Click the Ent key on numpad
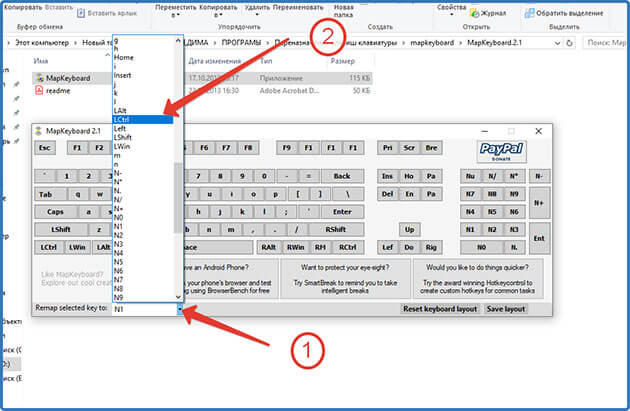The width and height of the screenshot is (630, 411). pos(539,238)
